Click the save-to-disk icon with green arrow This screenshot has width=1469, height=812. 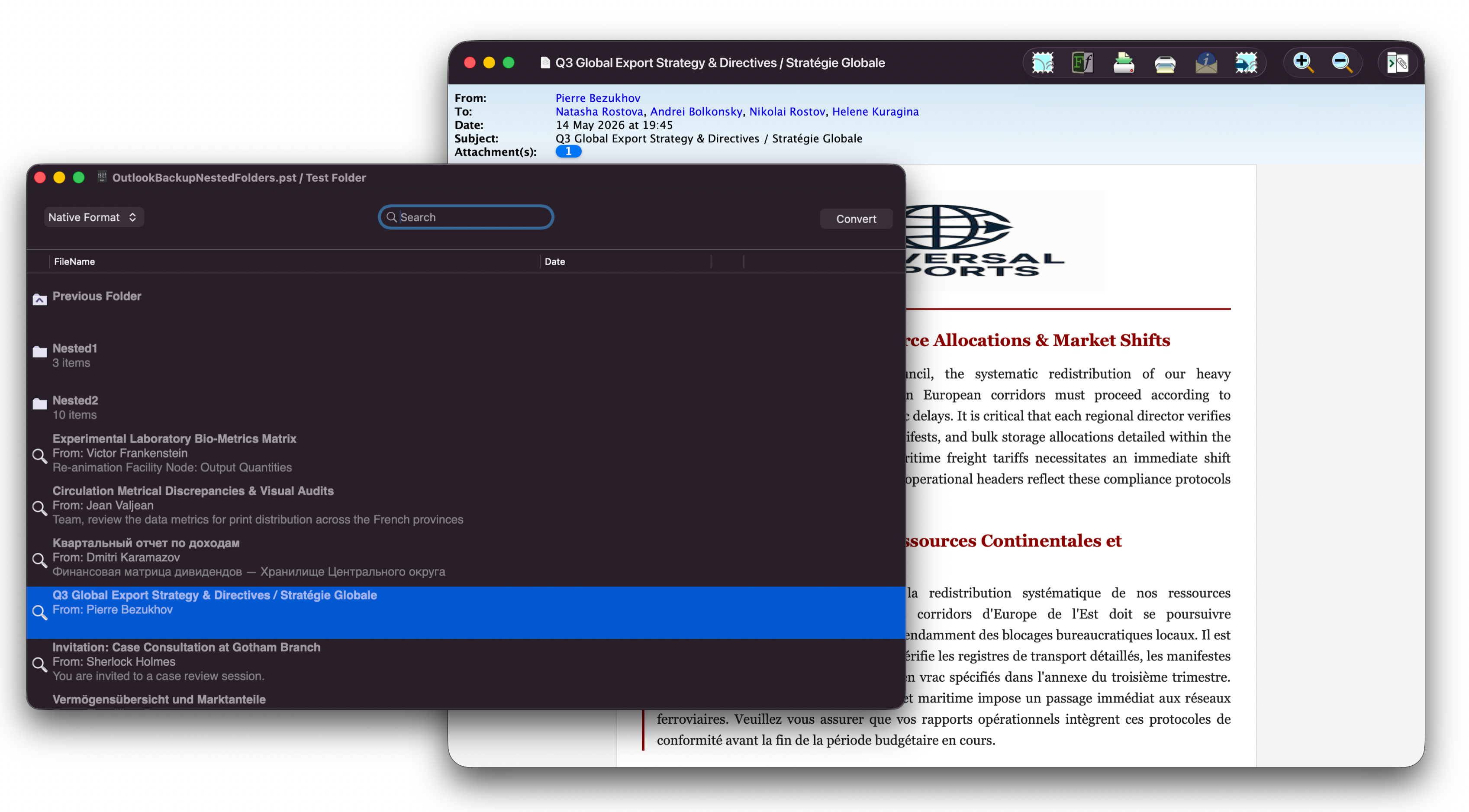click(1124, 63)
